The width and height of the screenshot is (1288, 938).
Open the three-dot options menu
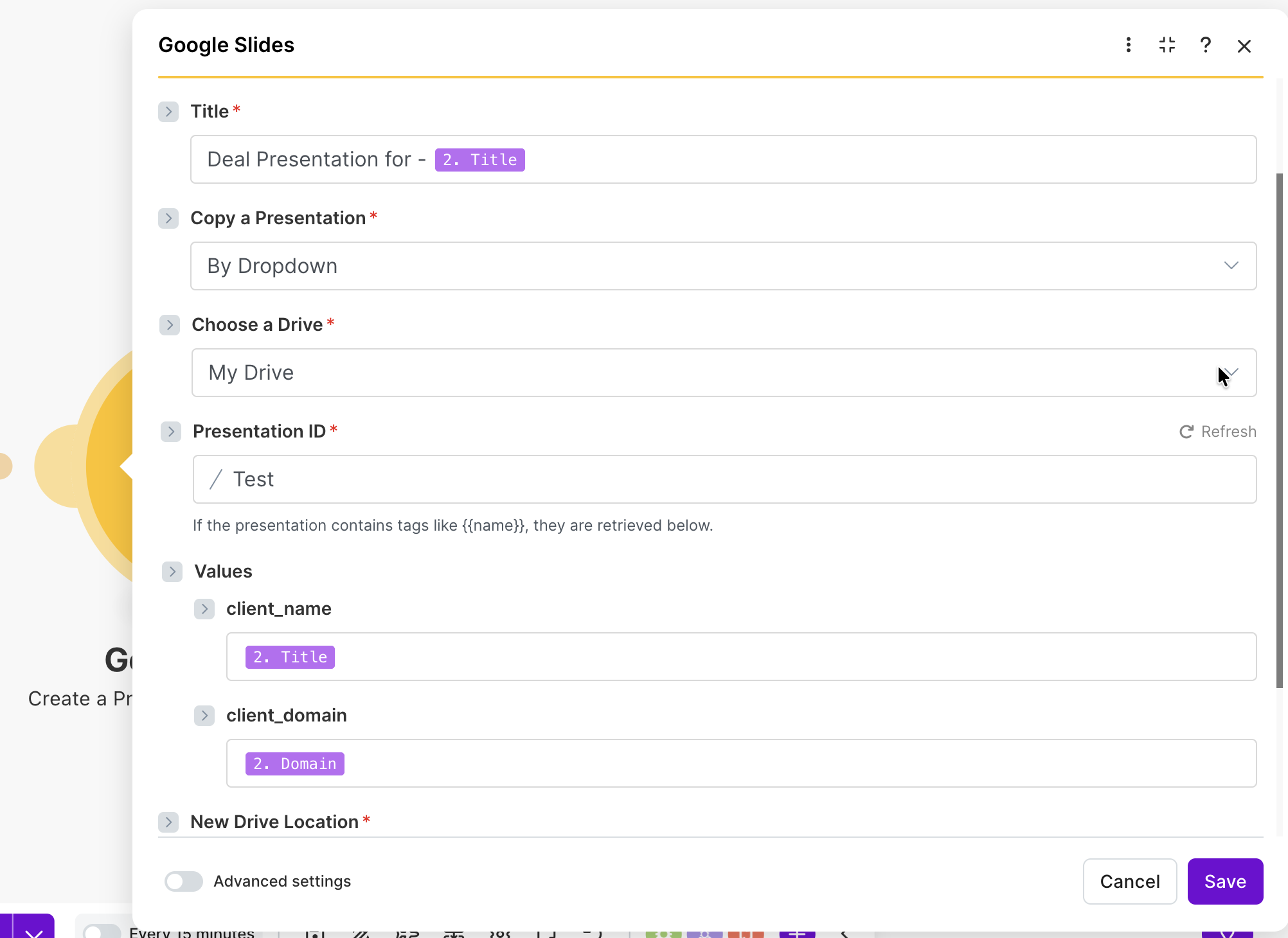tap(1129, 45)
